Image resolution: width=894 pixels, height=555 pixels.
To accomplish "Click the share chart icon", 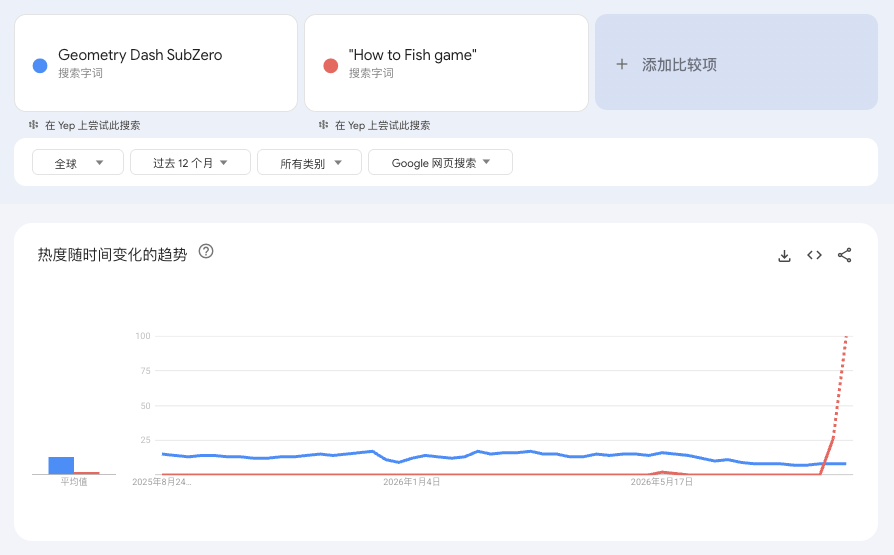I will pyautogui.click(x=844, y=255).
